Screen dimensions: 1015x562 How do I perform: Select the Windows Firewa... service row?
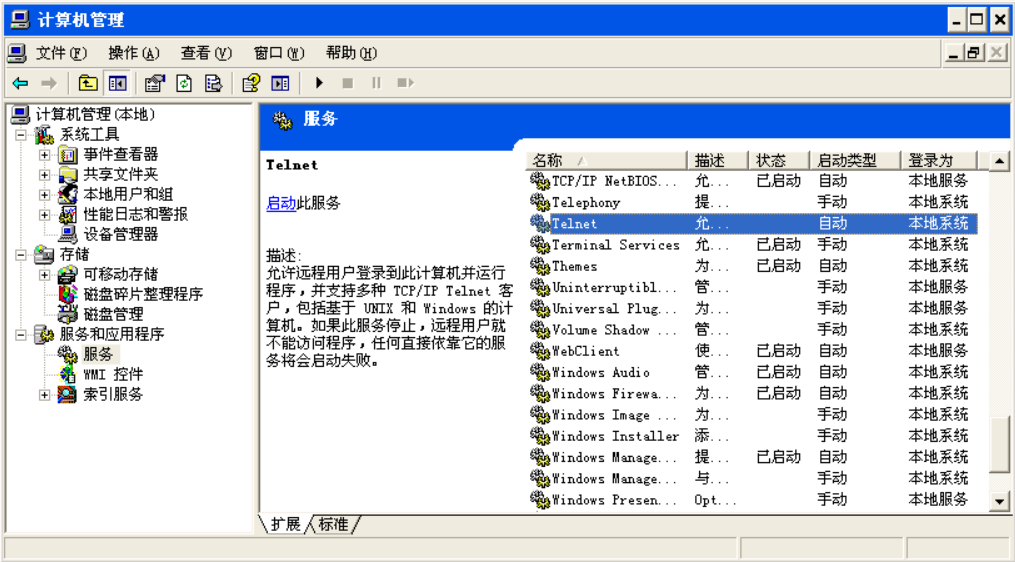pyautogui.click(x=753, y=393)
